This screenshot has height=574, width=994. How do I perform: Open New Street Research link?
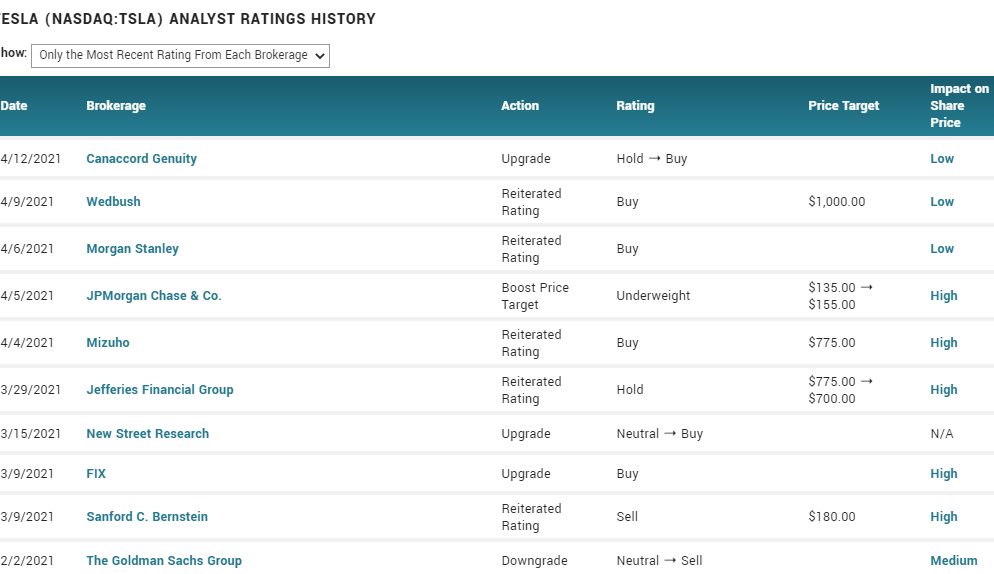tap(148, 434)
